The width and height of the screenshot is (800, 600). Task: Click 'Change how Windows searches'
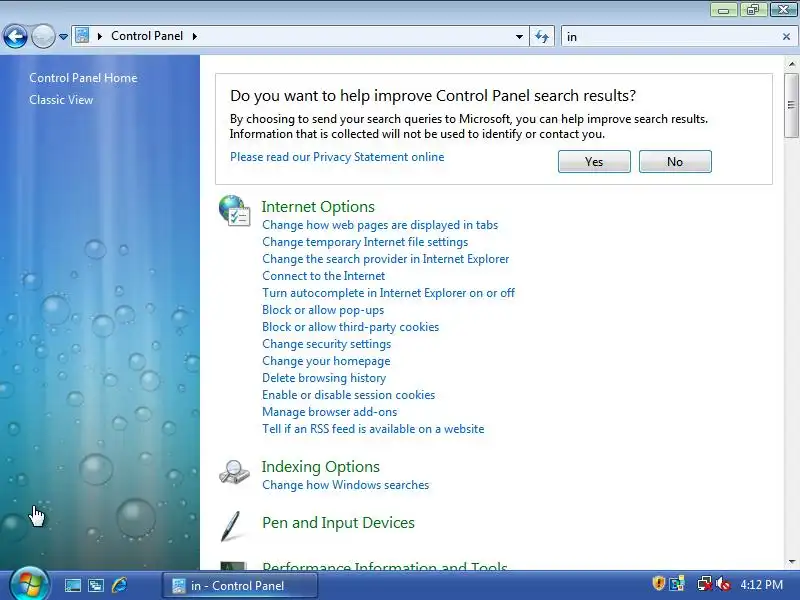[345, 485]
